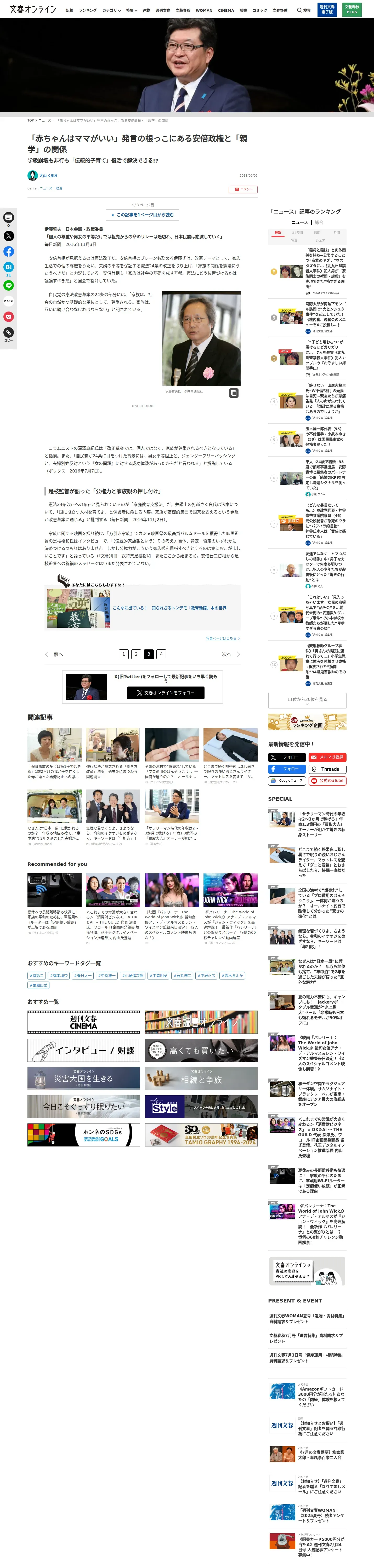Open the インタビュー／対談 banner
374x1568 pixels.
[83, 1050]
